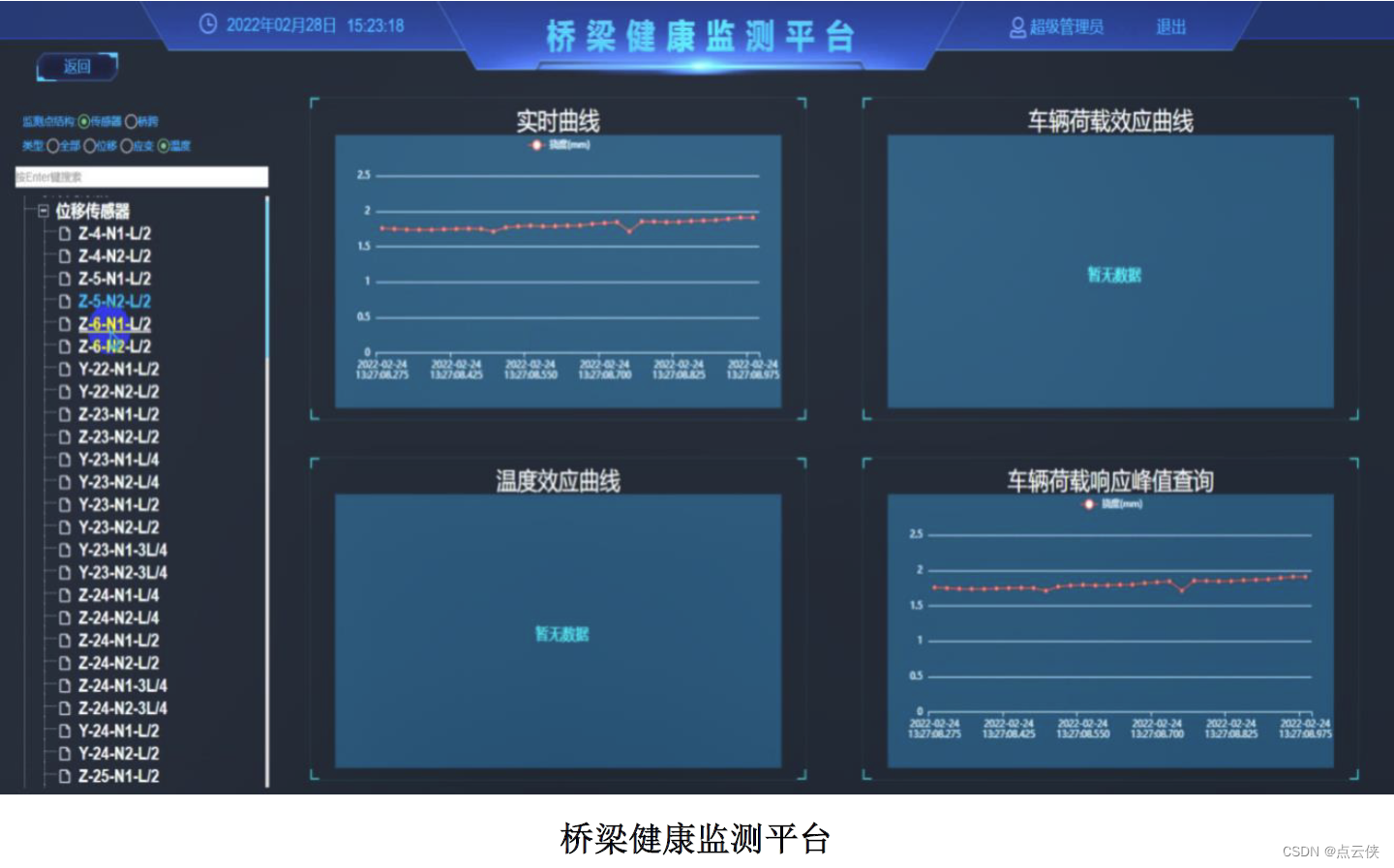Select sensor Y-24-N1-L/2 in tree
Screen dimensions: 1394x868
click(x=118, y=731)
